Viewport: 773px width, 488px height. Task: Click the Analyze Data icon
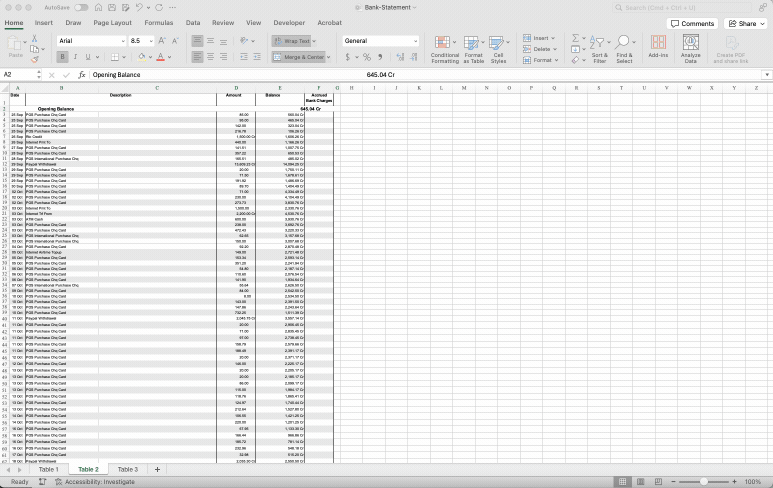[x=691, y=49]
